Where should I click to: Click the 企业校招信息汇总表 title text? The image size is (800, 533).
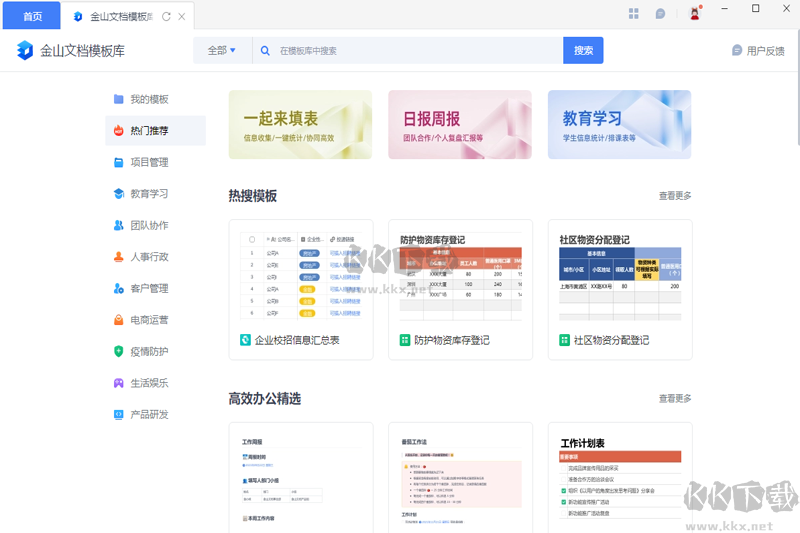coord(297,340)
